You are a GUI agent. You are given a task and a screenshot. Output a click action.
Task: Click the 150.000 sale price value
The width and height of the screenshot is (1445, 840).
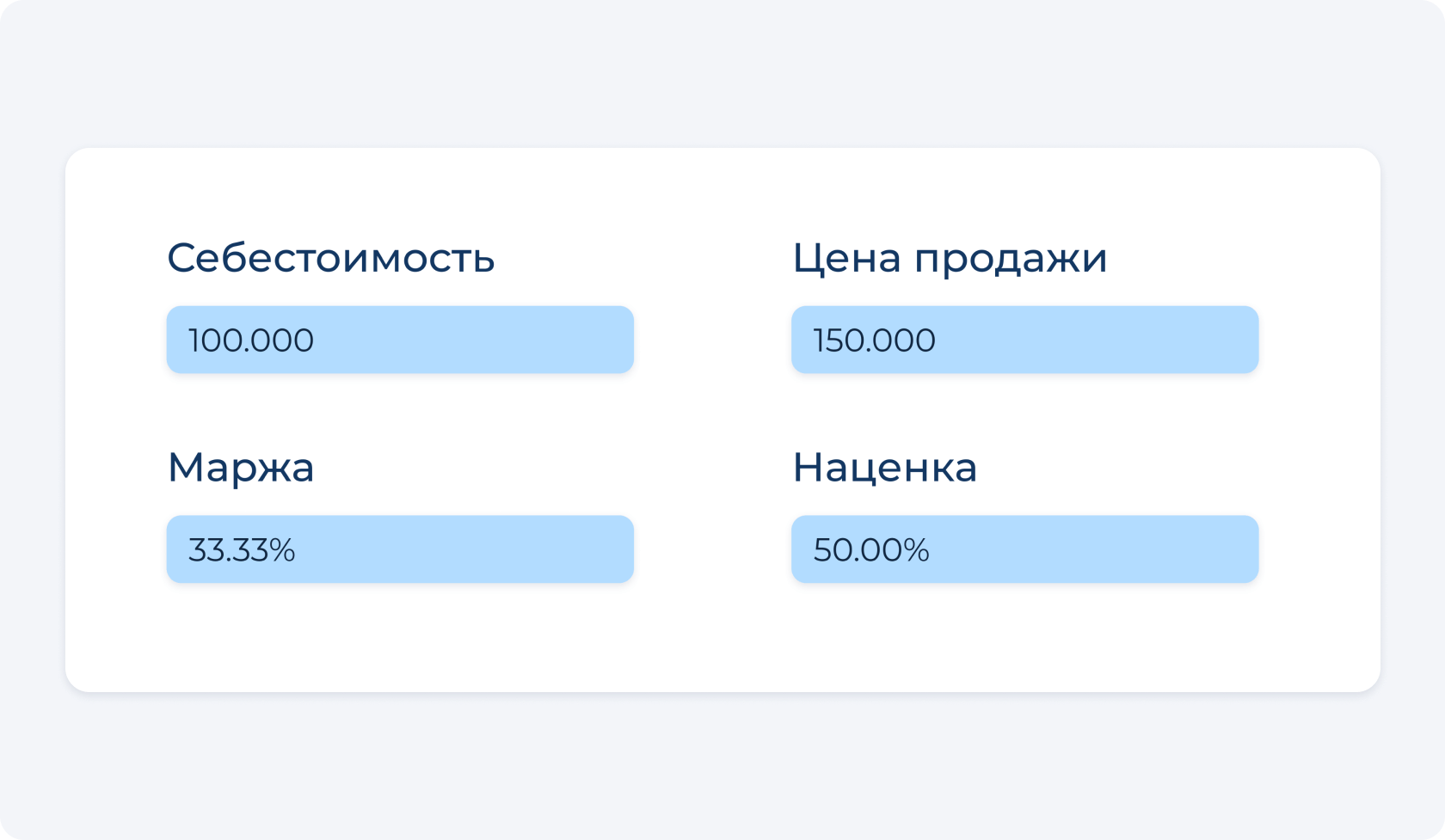click(874, 340)
